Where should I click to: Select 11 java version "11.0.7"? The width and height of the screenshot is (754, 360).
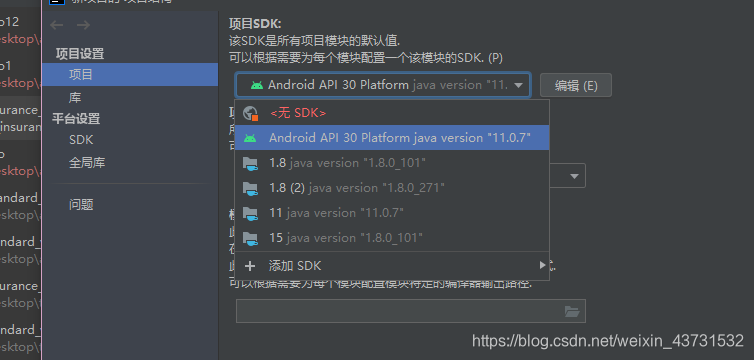(392, 213)
